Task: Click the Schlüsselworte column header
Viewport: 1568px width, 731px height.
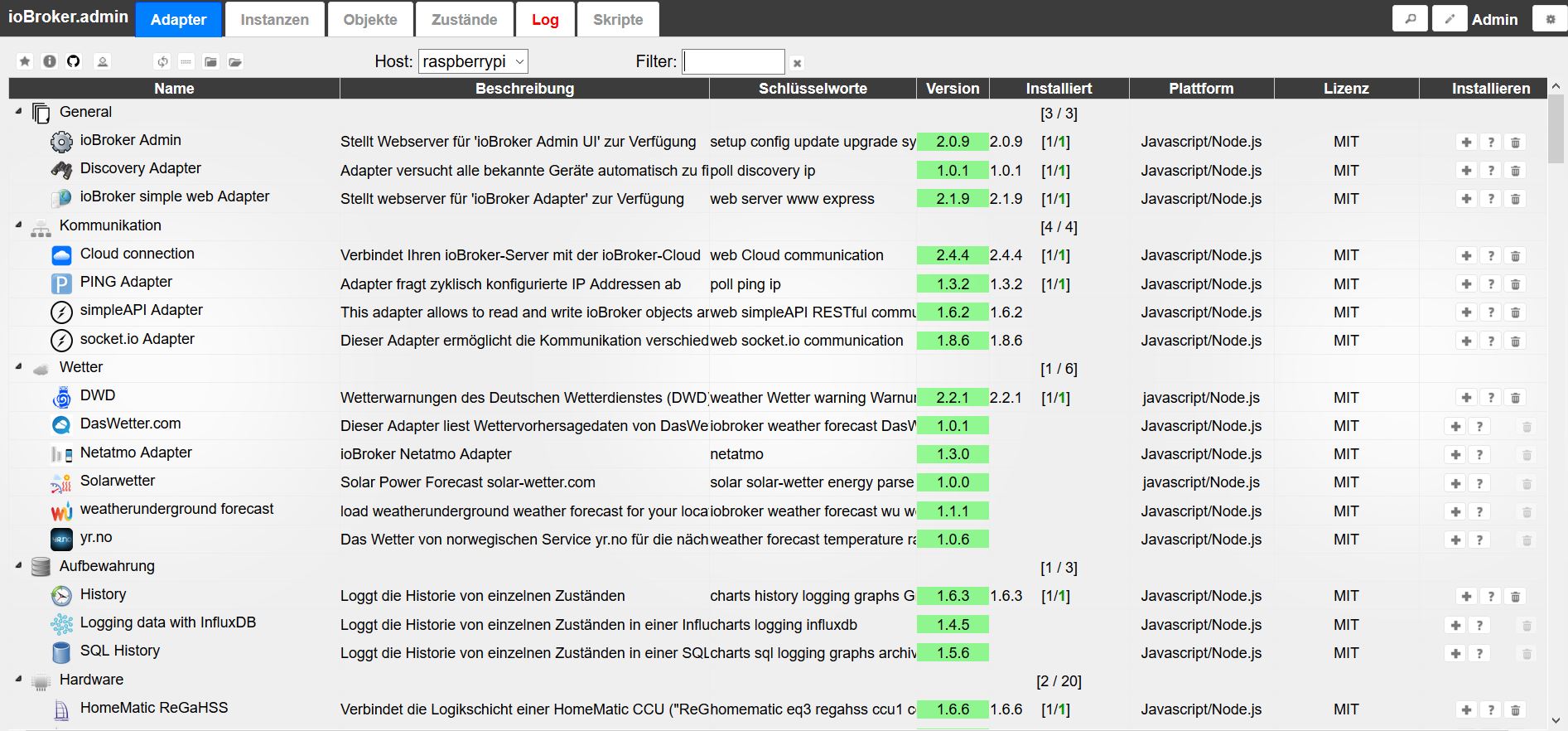Action: point(813,88)
